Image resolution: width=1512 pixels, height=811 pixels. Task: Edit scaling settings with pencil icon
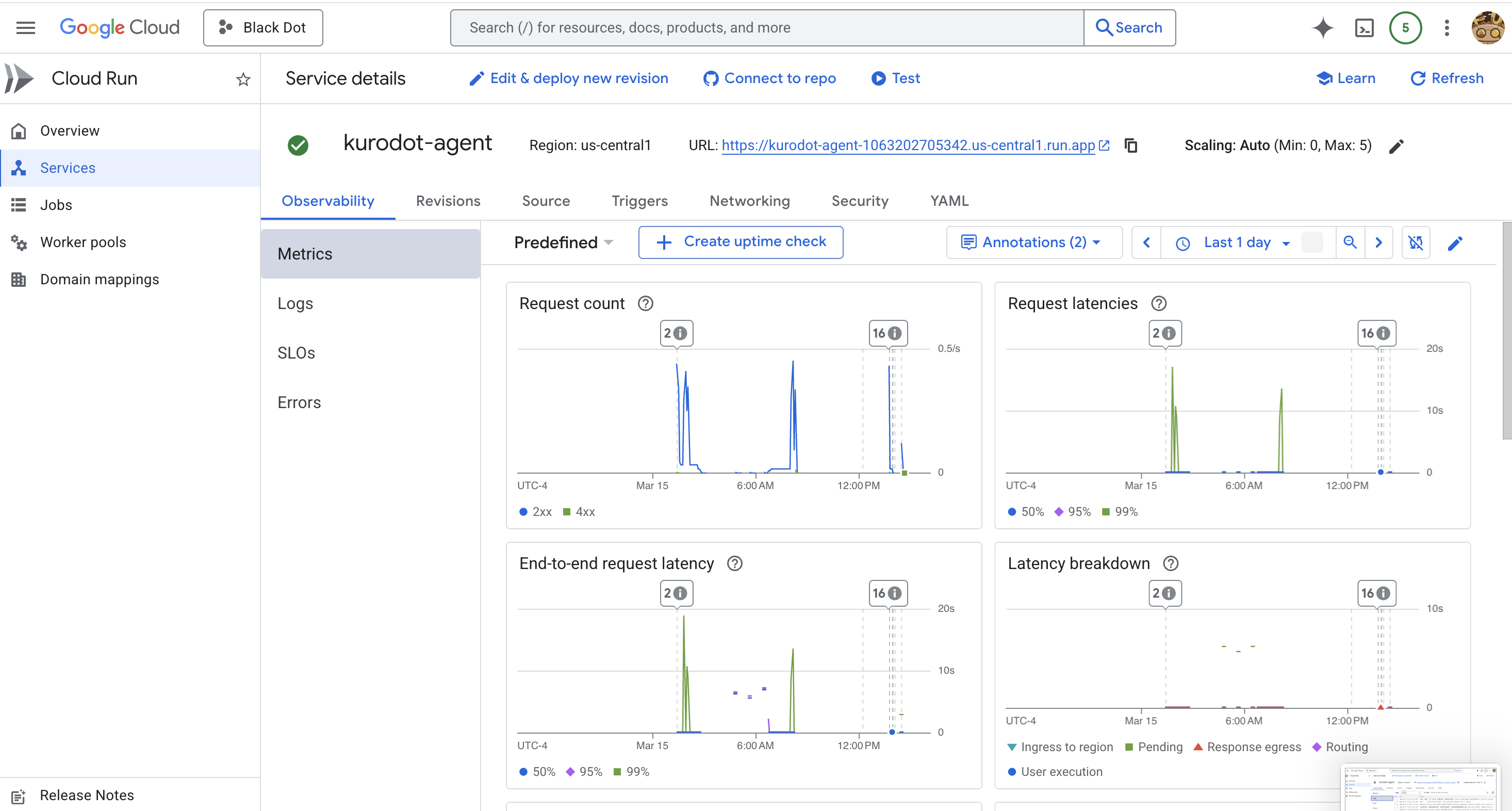click(1396, 145)
